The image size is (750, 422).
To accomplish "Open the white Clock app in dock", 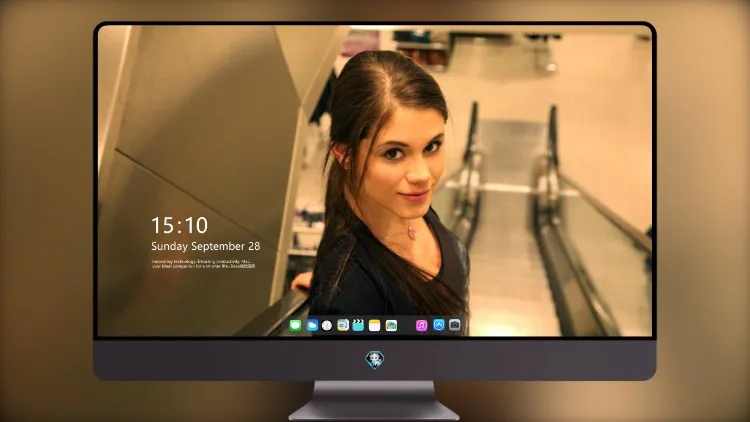I will tap(327, 326).
